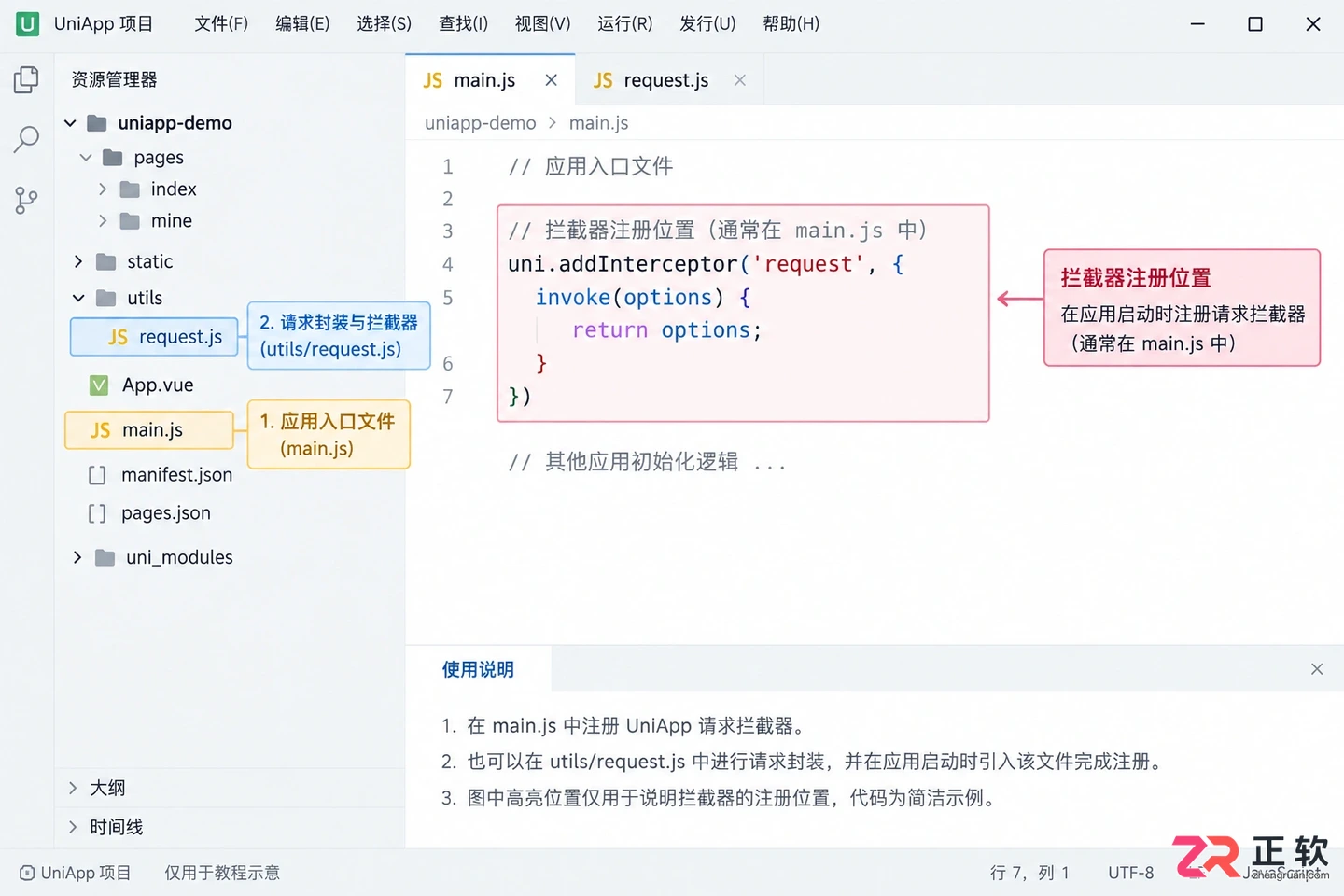Expand the 大纲 outline section

[x=73, y=789]
